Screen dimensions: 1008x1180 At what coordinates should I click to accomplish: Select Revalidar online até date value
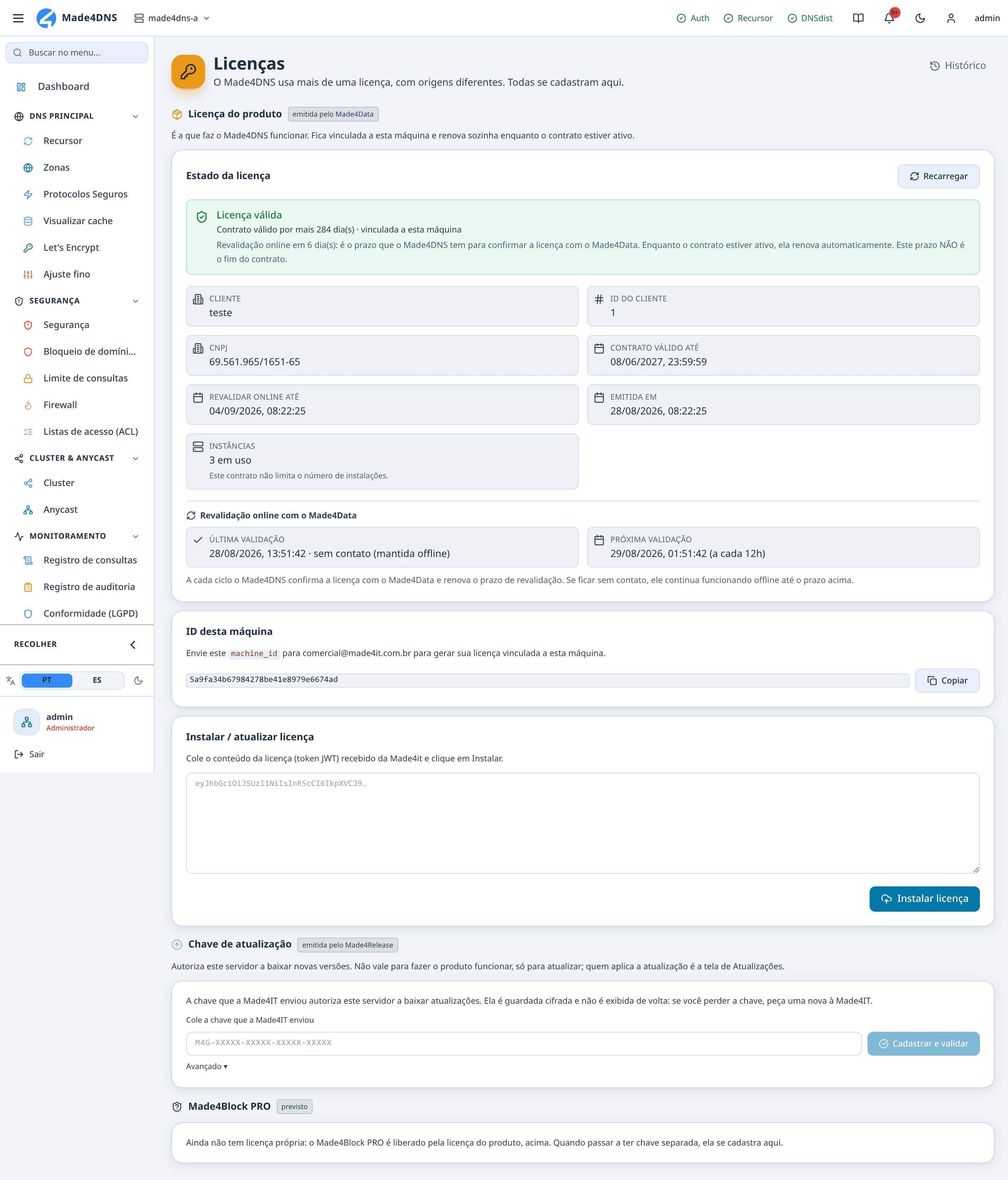[x=257, y=411]
